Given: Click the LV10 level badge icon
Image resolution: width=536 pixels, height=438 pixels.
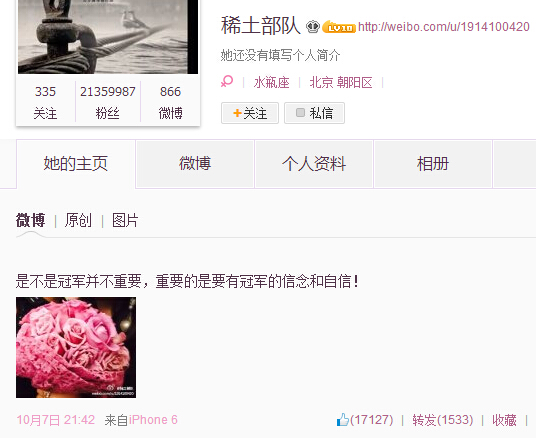Looking at the screenshot, I should [x=339, y=27].
